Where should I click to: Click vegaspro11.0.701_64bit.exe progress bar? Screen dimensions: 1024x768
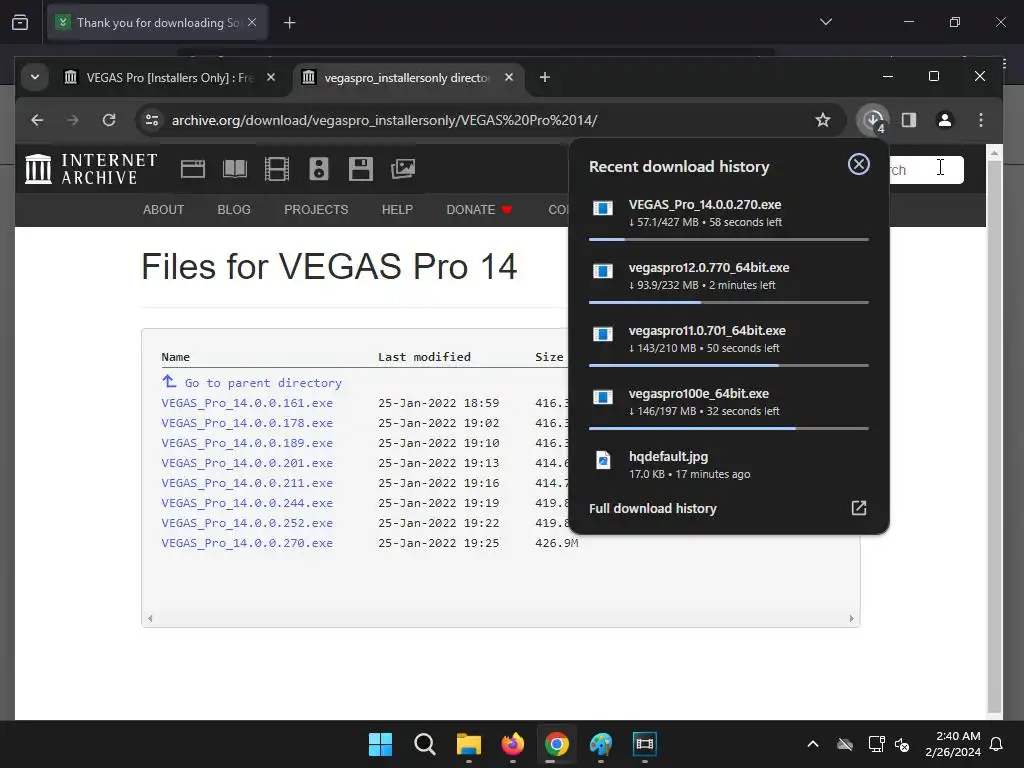pyautogui.click(x=729, y=366)
